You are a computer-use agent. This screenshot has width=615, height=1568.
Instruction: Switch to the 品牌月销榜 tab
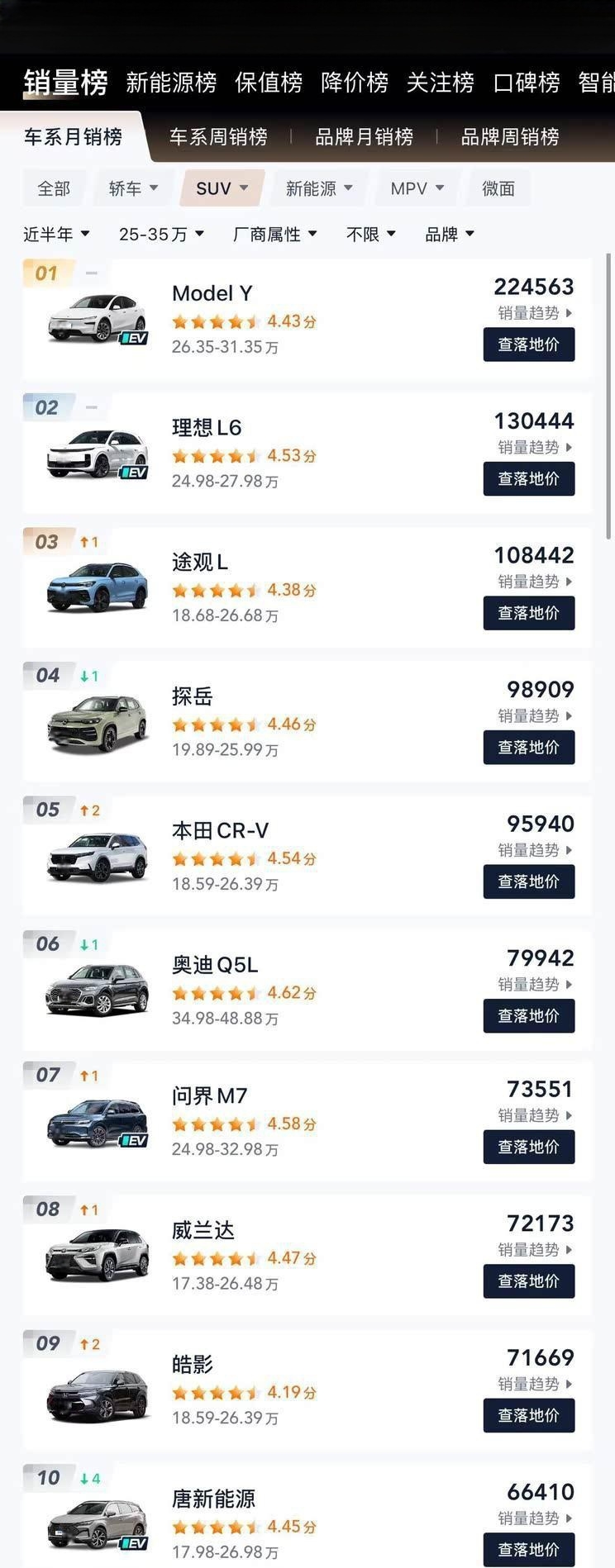pyautogui.click(x=364, y=137)
